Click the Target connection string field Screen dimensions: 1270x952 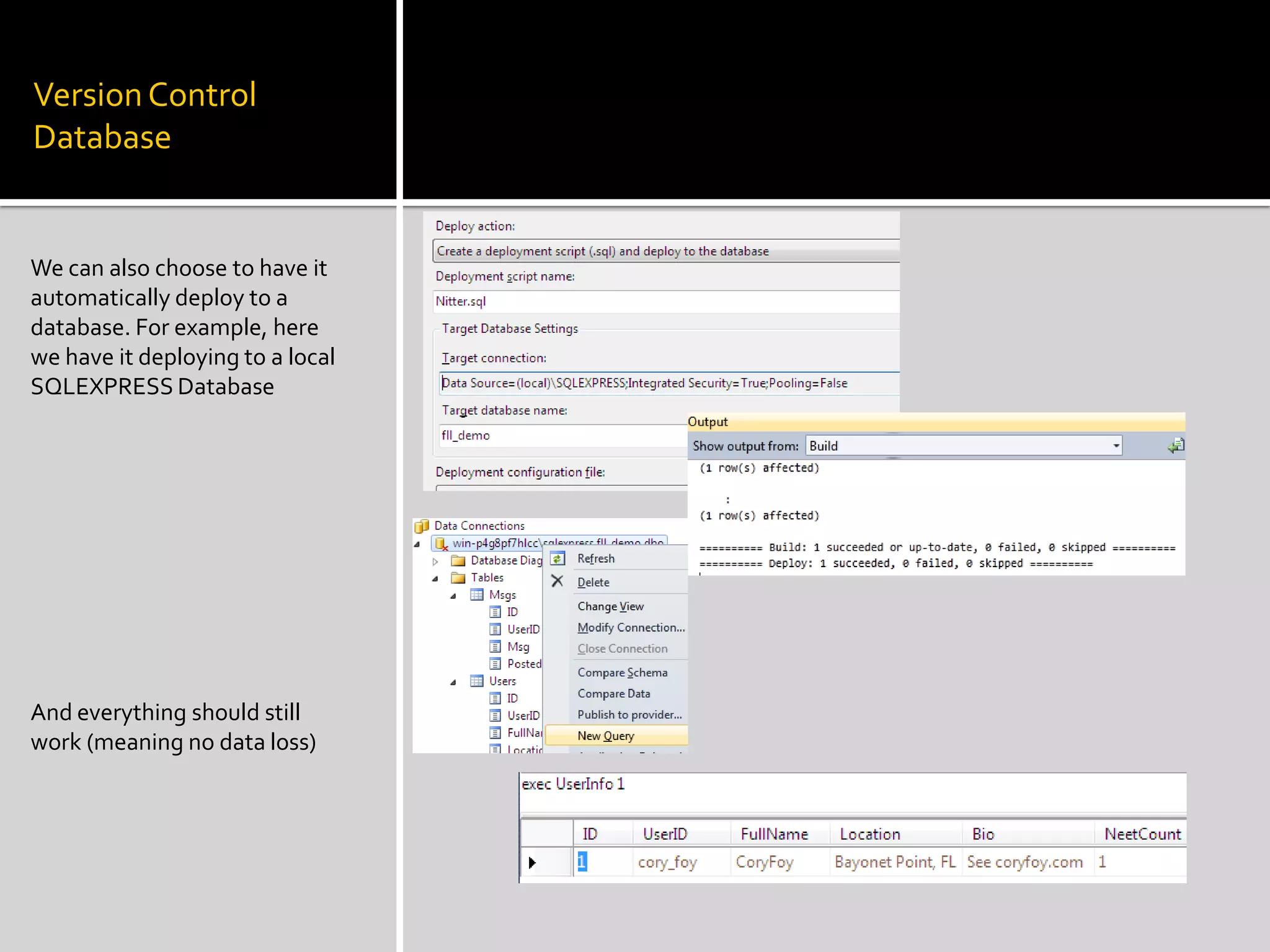click(x=669, y=383)
